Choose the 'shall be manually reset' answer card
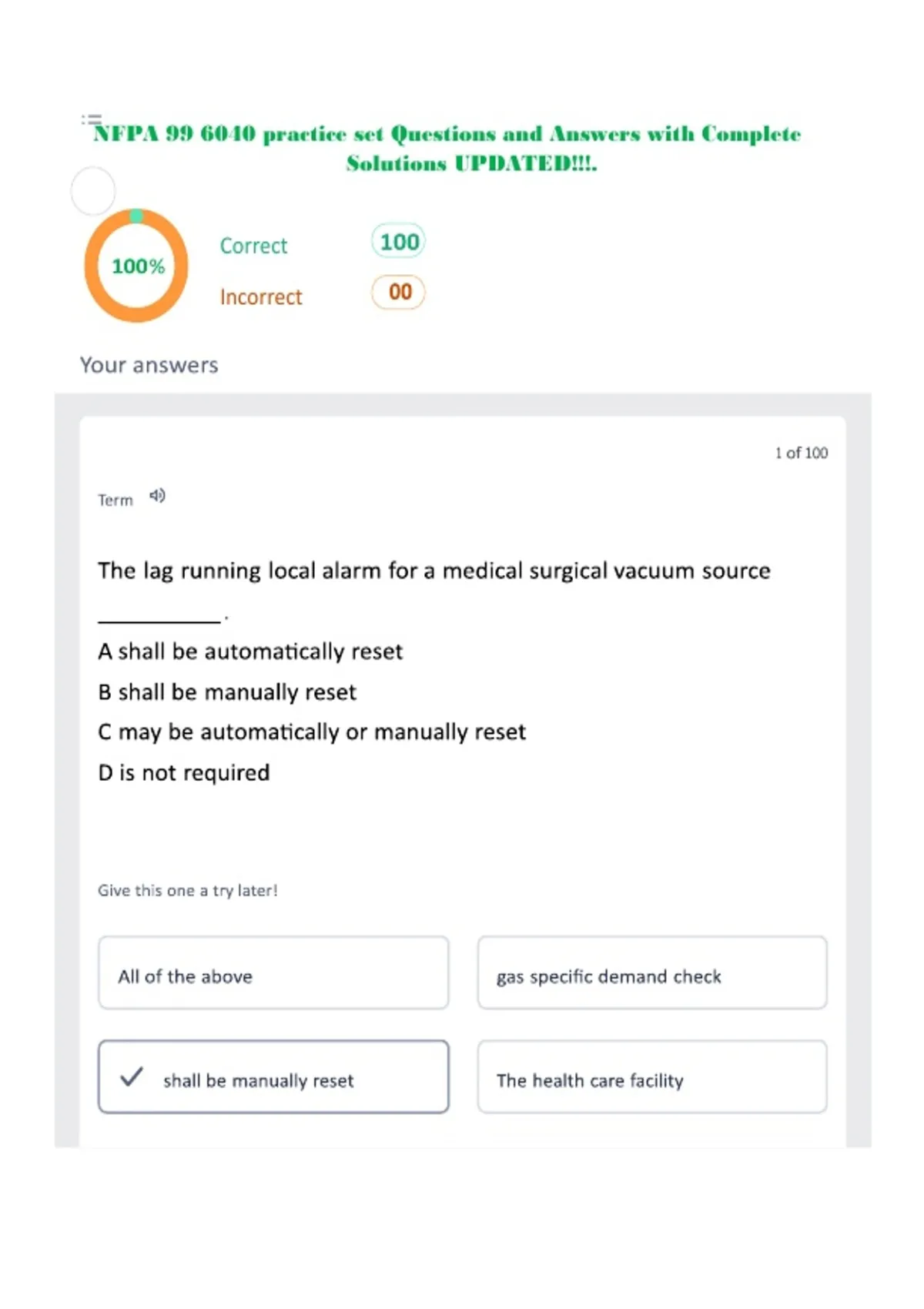Viewport: 924px width, 1309px height. 273,1077
